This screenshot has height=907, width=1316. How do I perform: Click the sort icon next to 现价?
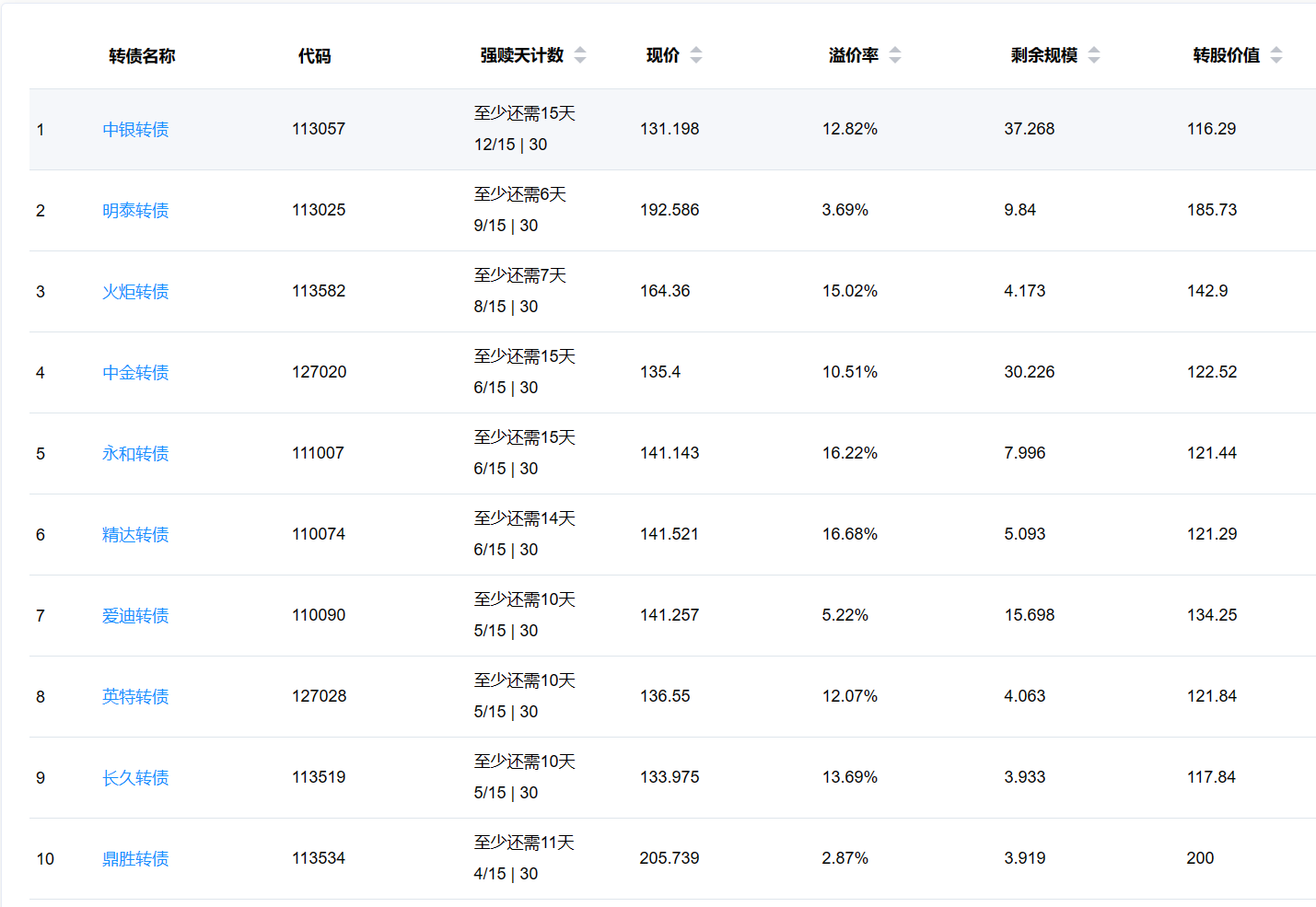(x=696, y=55)
